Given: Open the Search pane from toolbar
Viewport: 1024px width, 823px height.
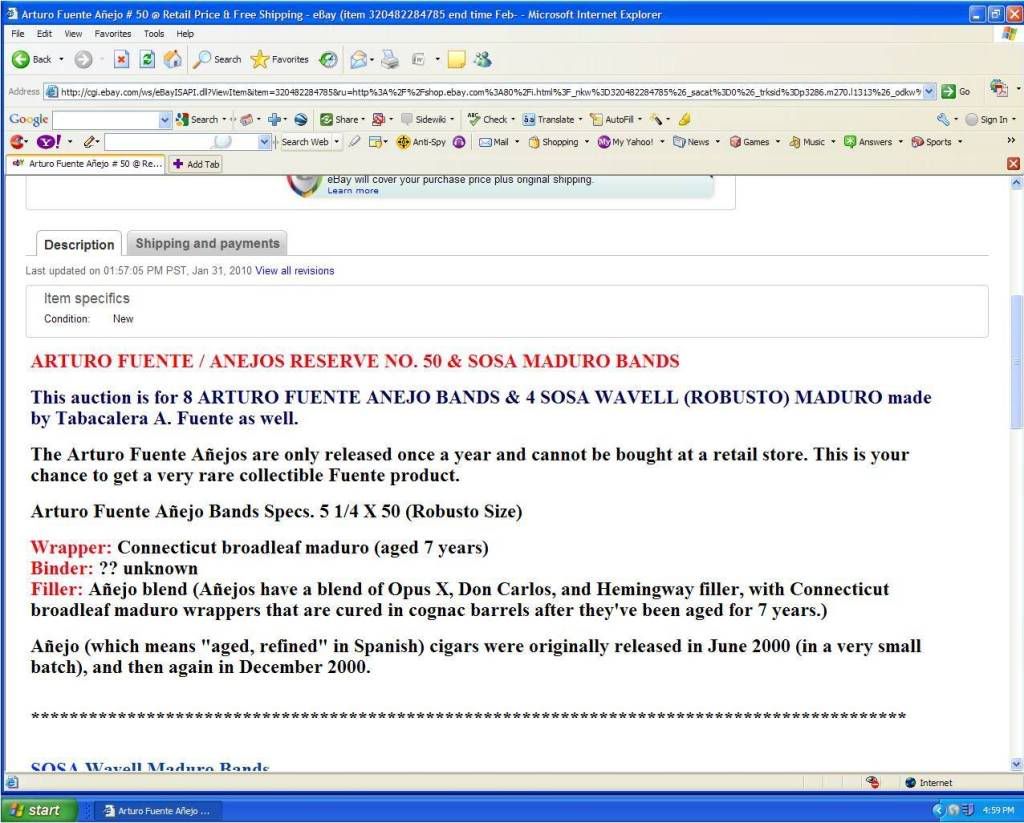Looking at the screenshot, I should [x=218, y=59].
